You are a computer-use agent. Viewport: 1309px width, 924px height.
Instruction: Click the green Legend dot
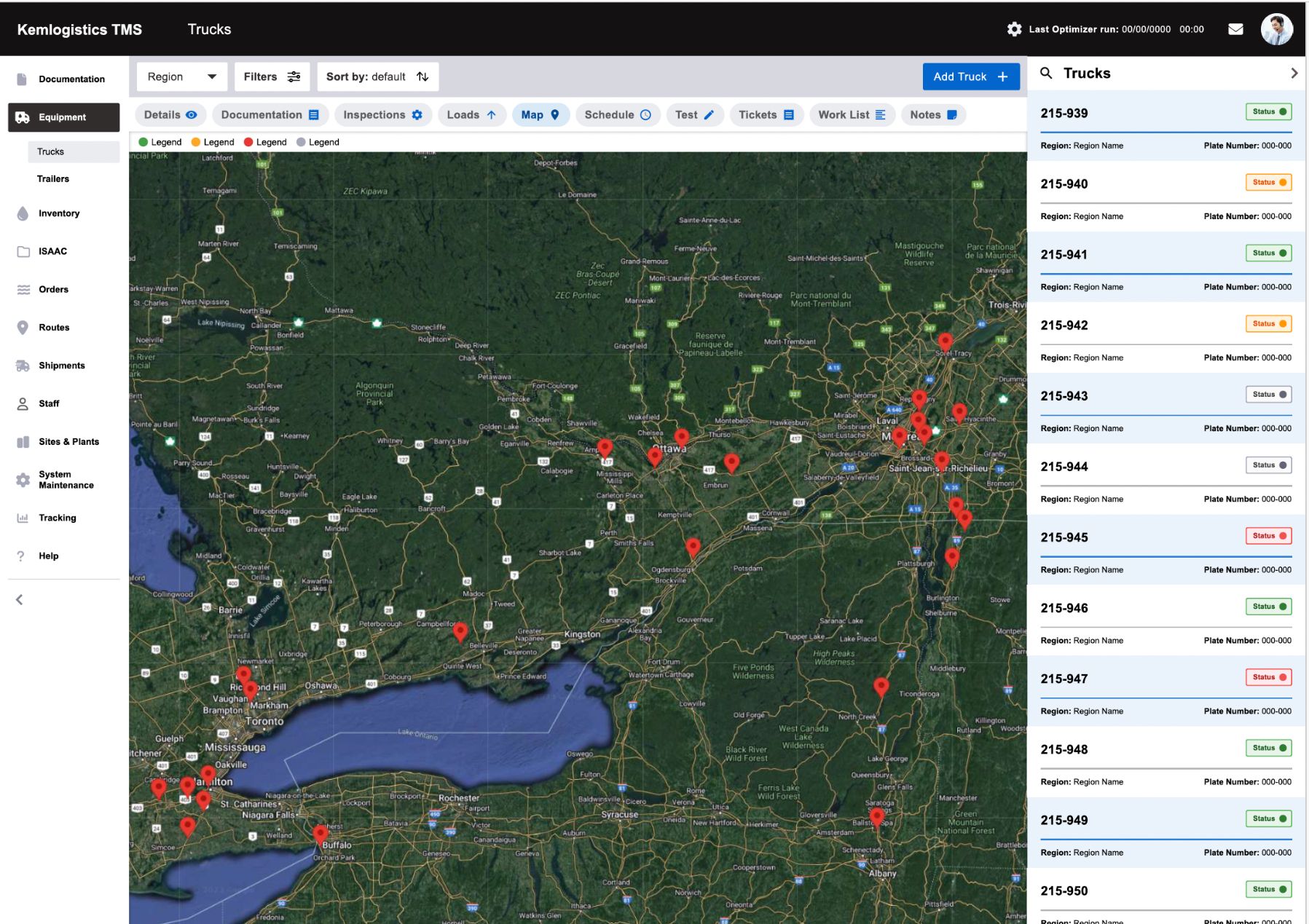(x=143, y=142)
